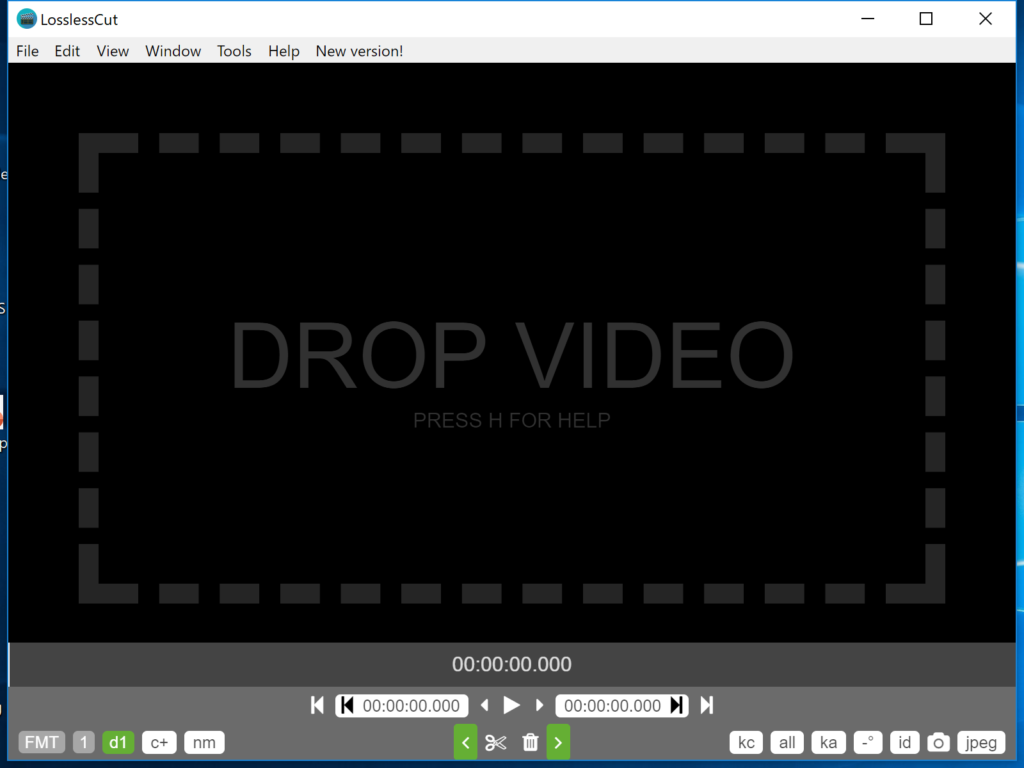The height and width of the screenshot is (768, 1024).
Task: Toggle the nm merge option
Action: tap(204, 743)
